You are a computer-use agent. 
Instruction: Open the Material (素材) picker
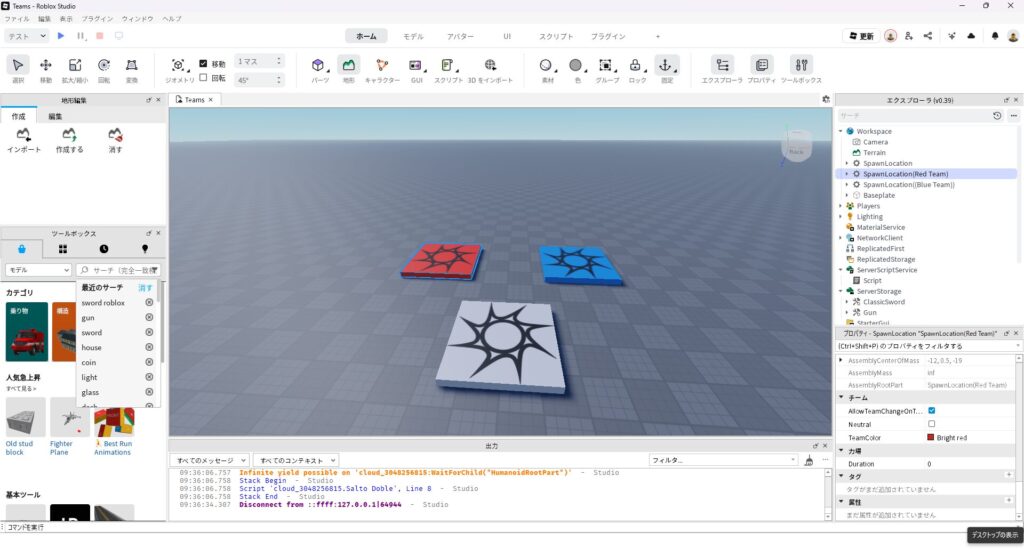point(545,65)
